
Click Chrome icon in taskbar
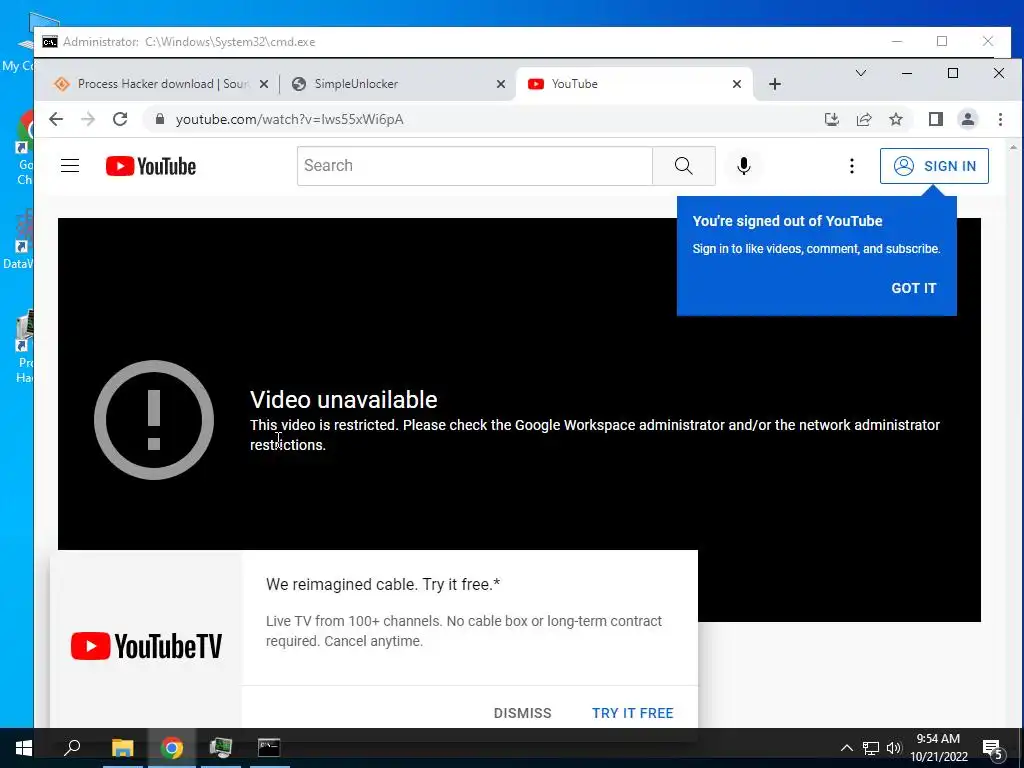coord(172,748)
